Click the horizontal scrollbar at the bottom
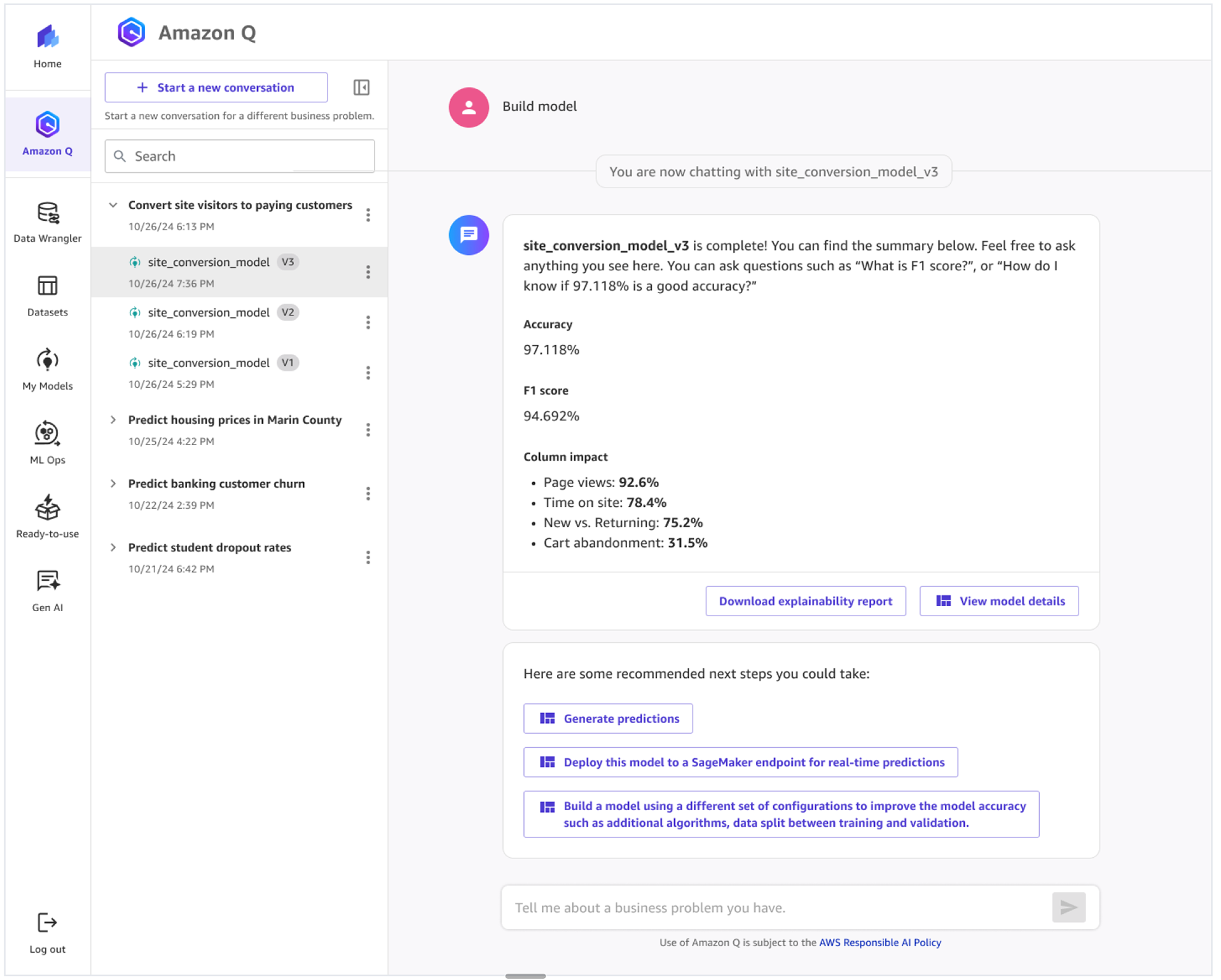Screen dimensions: 1221x980 [525, 976]
